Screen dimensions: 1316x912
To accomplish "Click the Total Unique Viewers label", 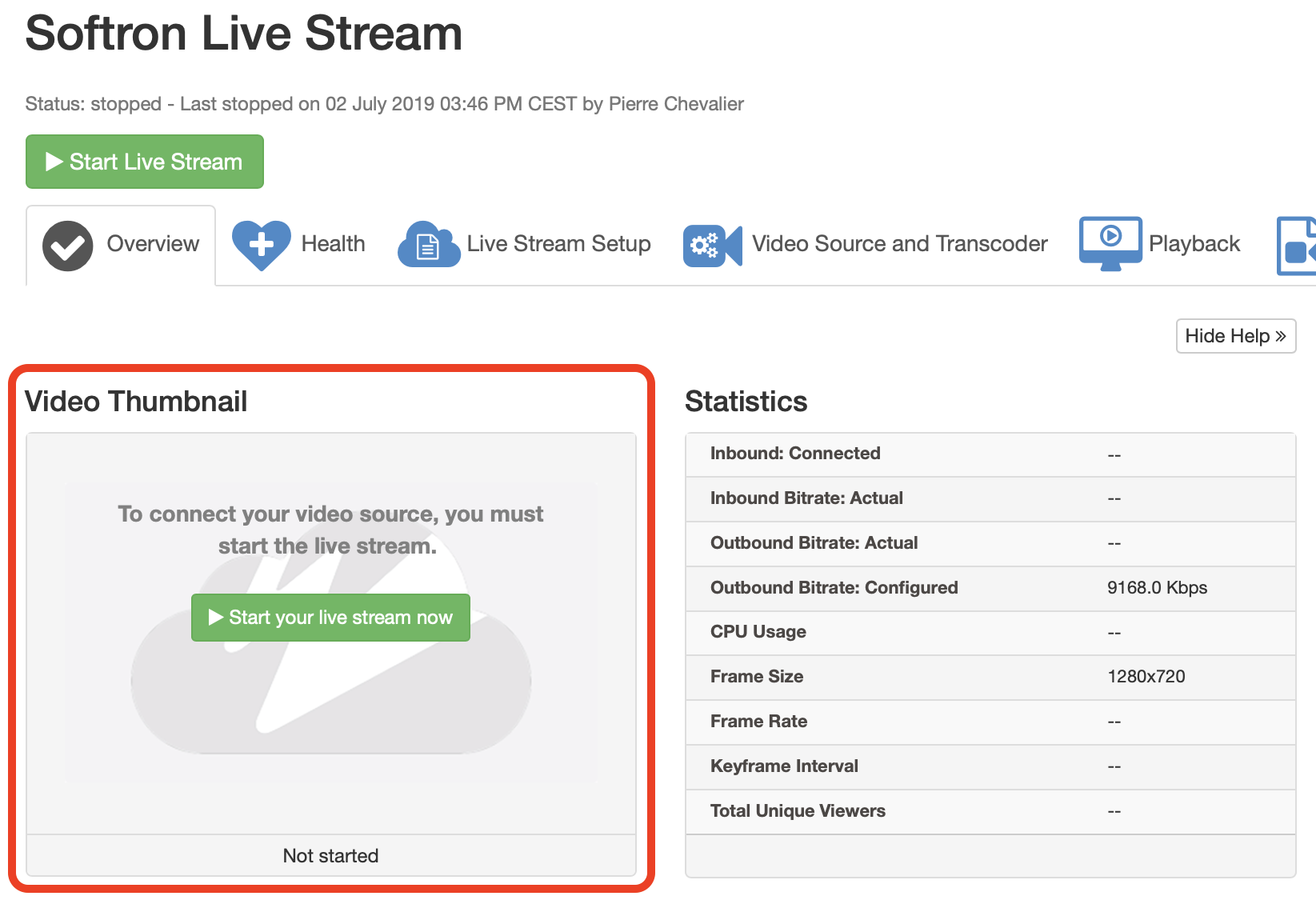I will pyautogui.click(x=798, y=811).
